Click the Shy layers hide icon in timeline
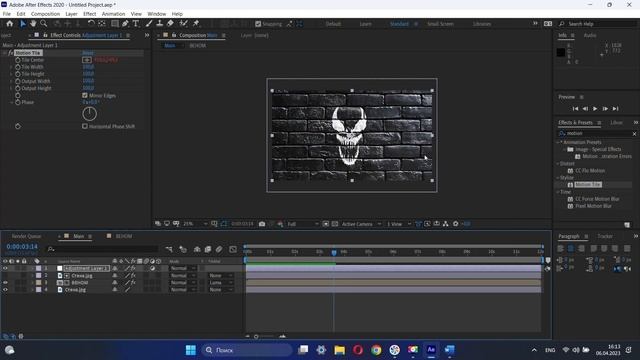This screenshot has height=360, width=640. (197, 249)
